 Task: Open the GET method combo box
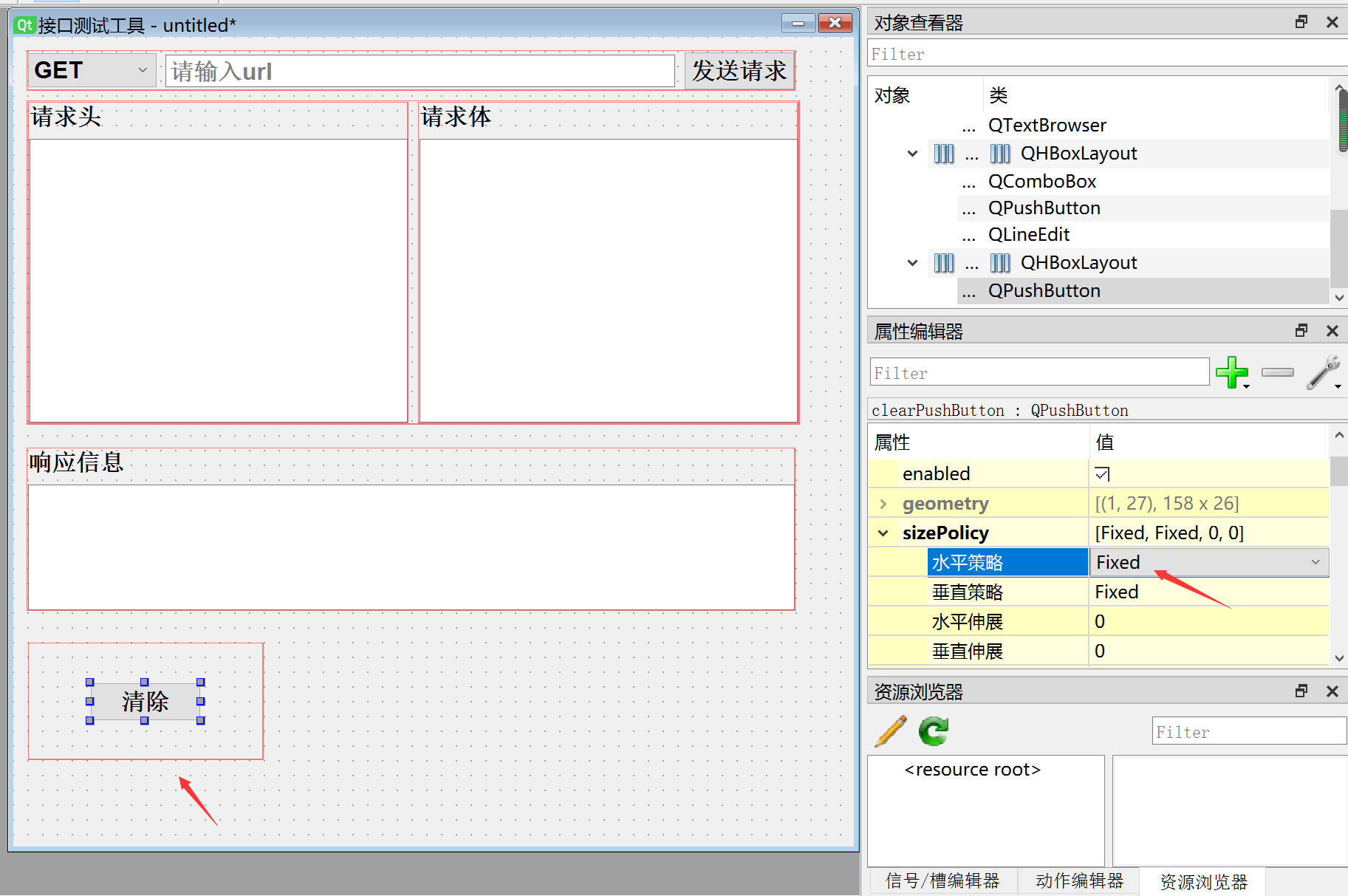[x=92, y=70]
